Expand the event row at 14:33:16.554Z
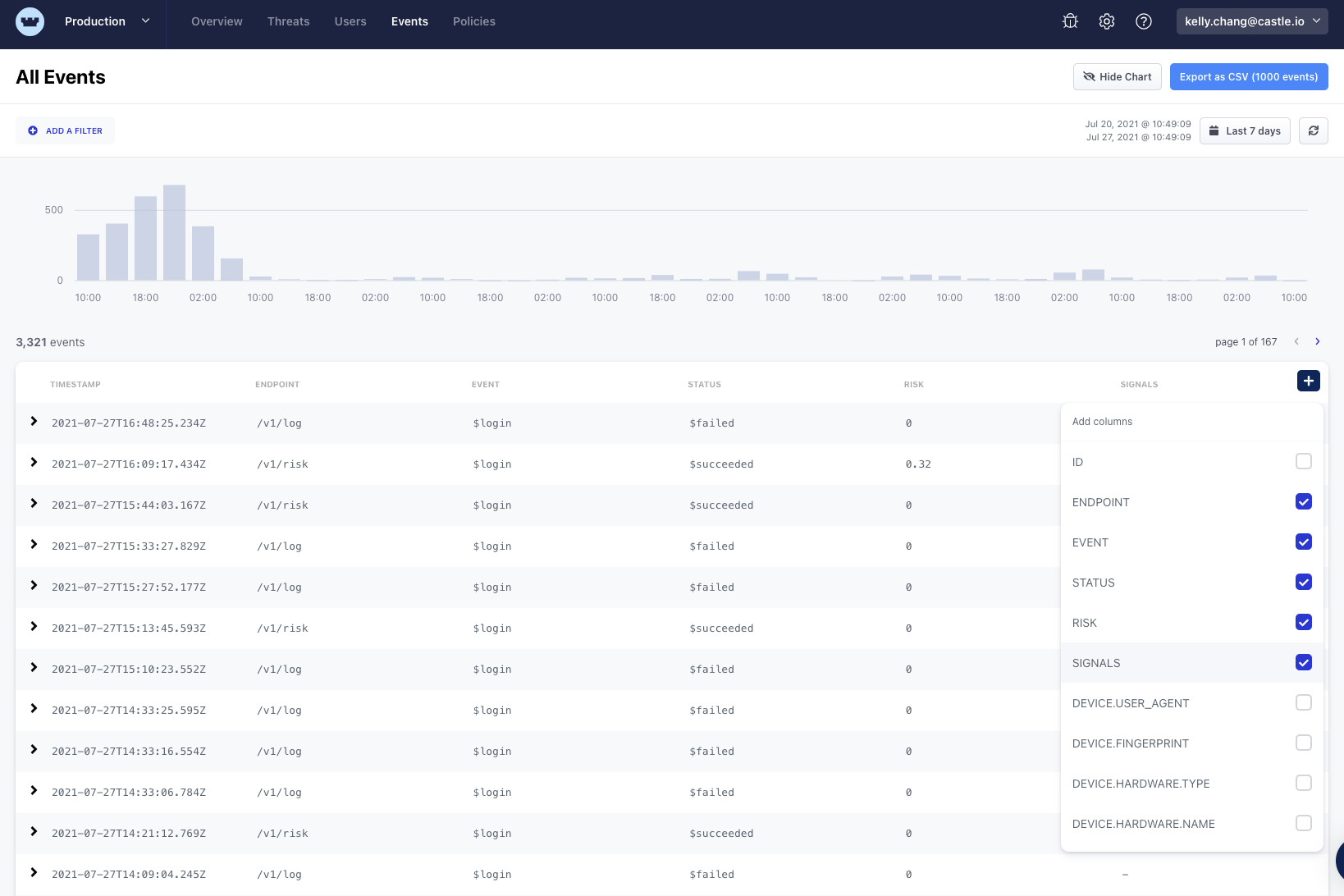The height and width of the screenshot is (896, 1344). pos(34,749)
